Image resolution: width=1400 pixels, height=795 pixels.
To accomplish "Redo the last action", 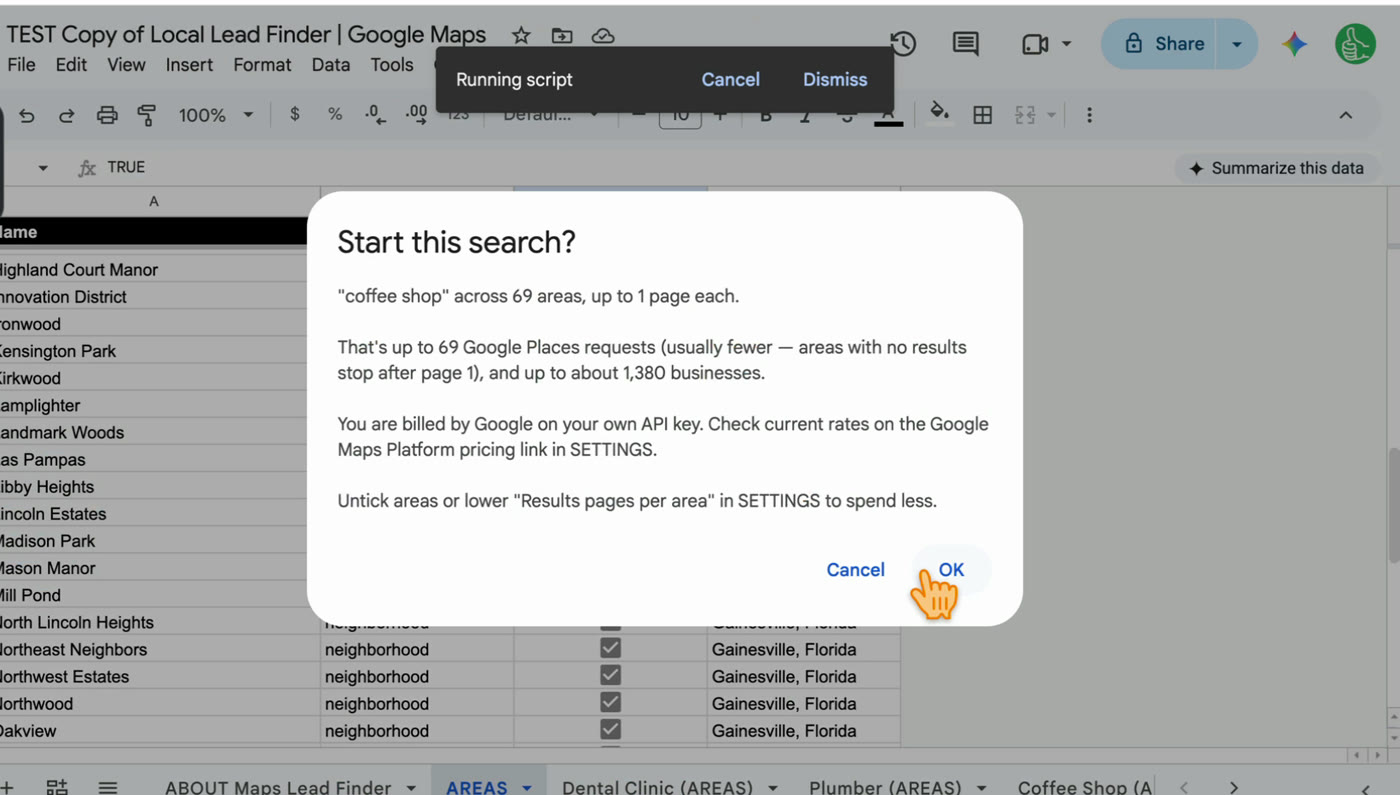I will 66,115.
